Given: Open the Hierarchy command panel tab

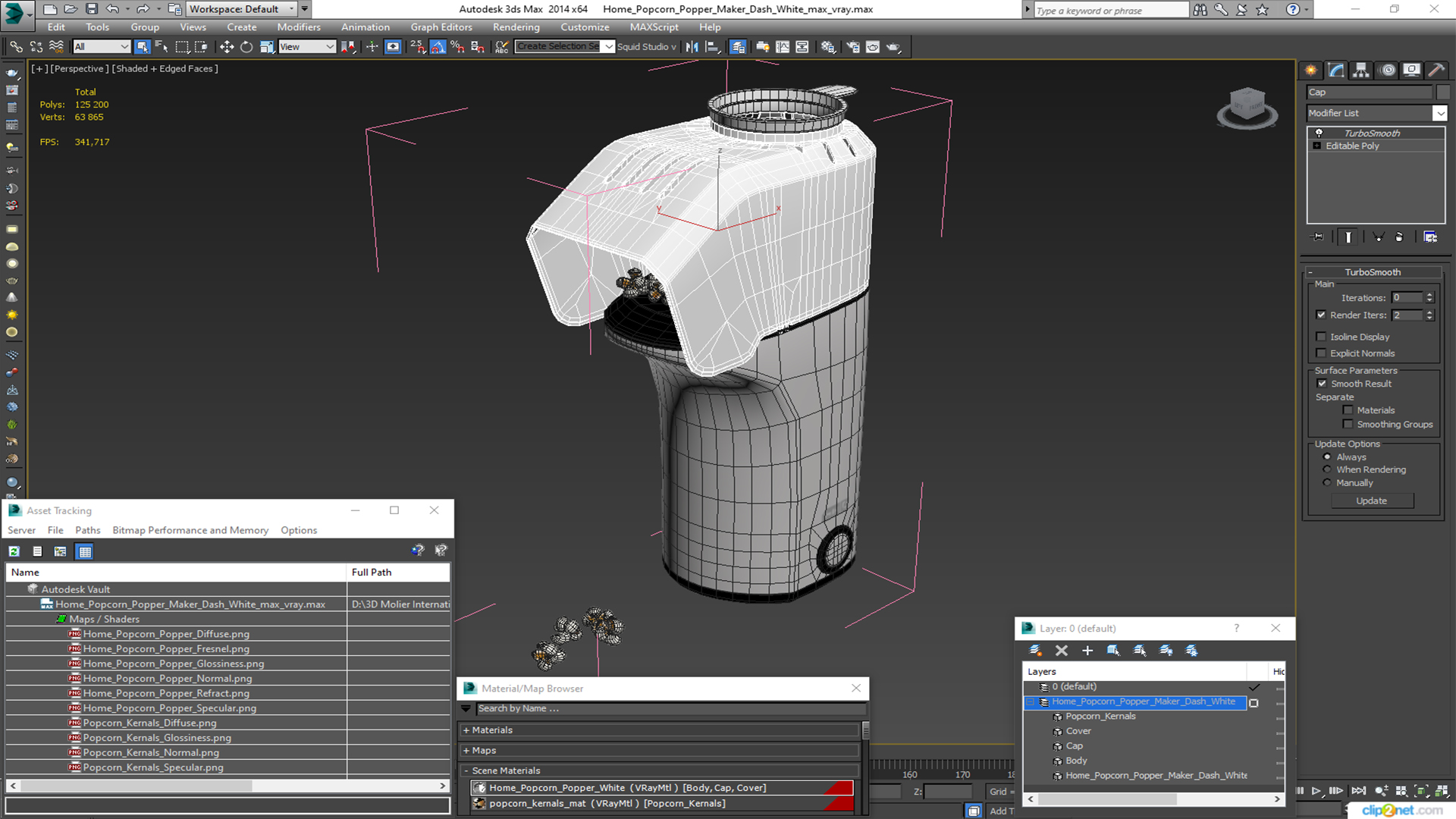Looking at the screenshot, I should pyautogui.click(x=1361, y=71).
